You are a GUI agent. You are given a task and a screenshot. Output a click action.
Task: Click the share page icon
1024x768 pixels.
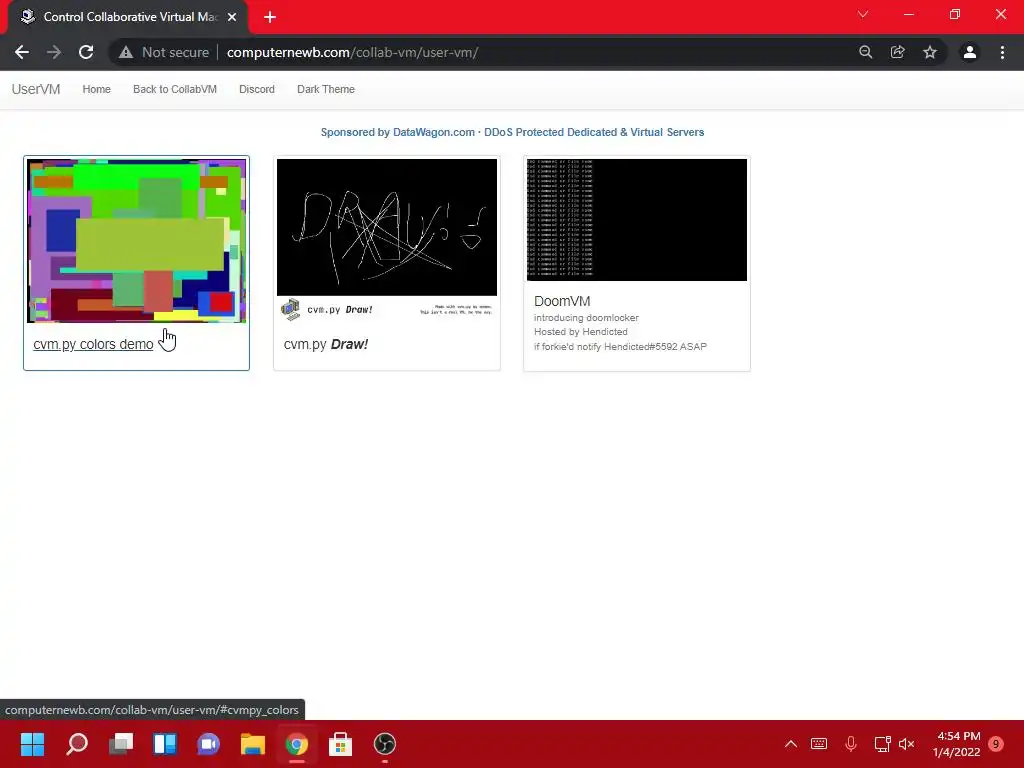click(898, 52)
